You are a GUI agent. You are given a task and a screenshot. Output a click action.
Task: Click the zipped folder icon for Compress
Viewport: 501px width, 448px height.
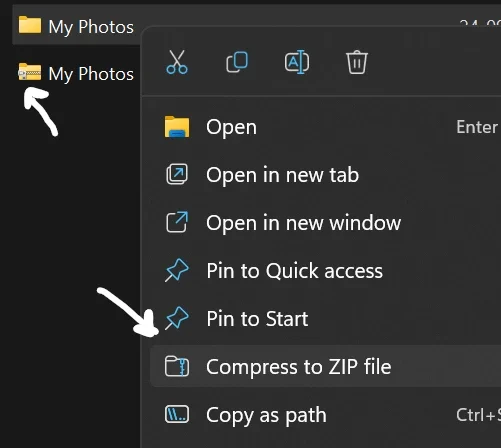(177, 366)
